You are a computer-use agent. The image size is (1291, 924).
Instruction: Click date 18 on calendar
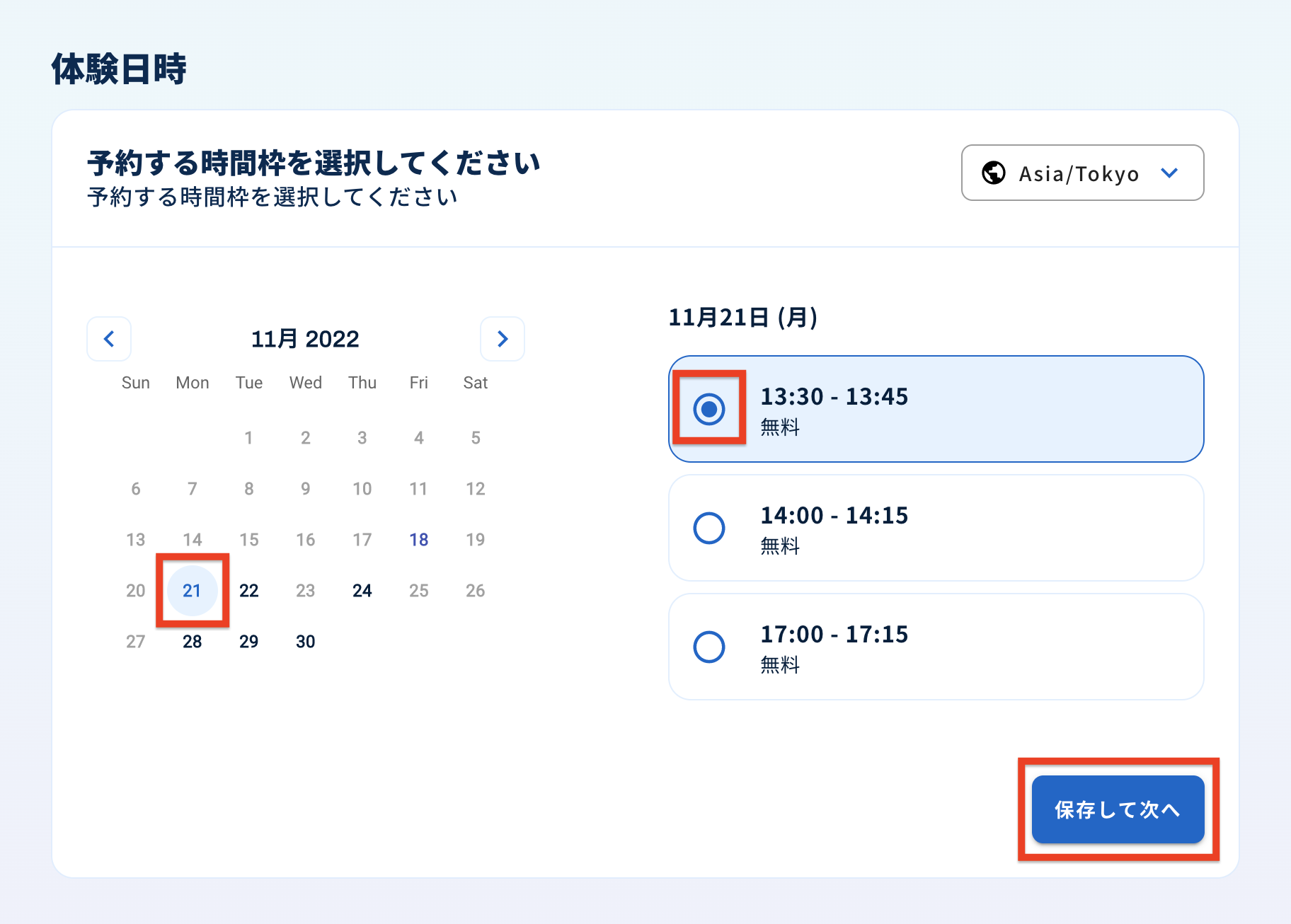click(419, 540)
